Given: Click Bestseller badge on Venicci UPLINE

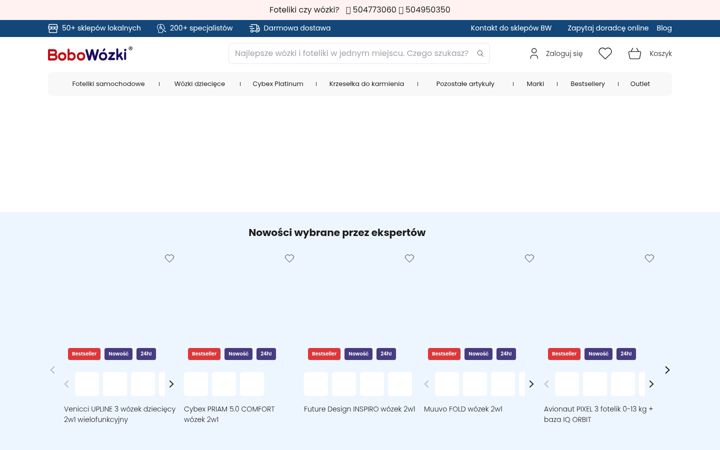Looking at the screenshot, I should pos(84,354).
